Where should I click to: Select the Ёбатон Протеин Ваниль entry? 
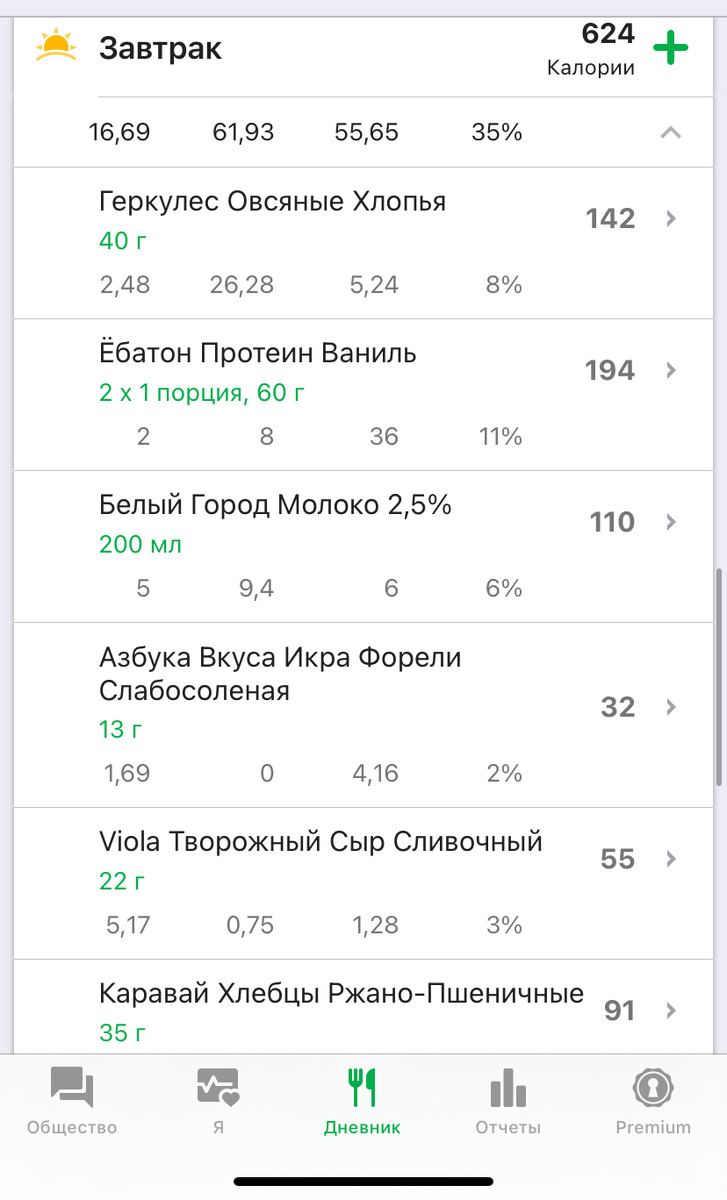[x=258, y=354]
